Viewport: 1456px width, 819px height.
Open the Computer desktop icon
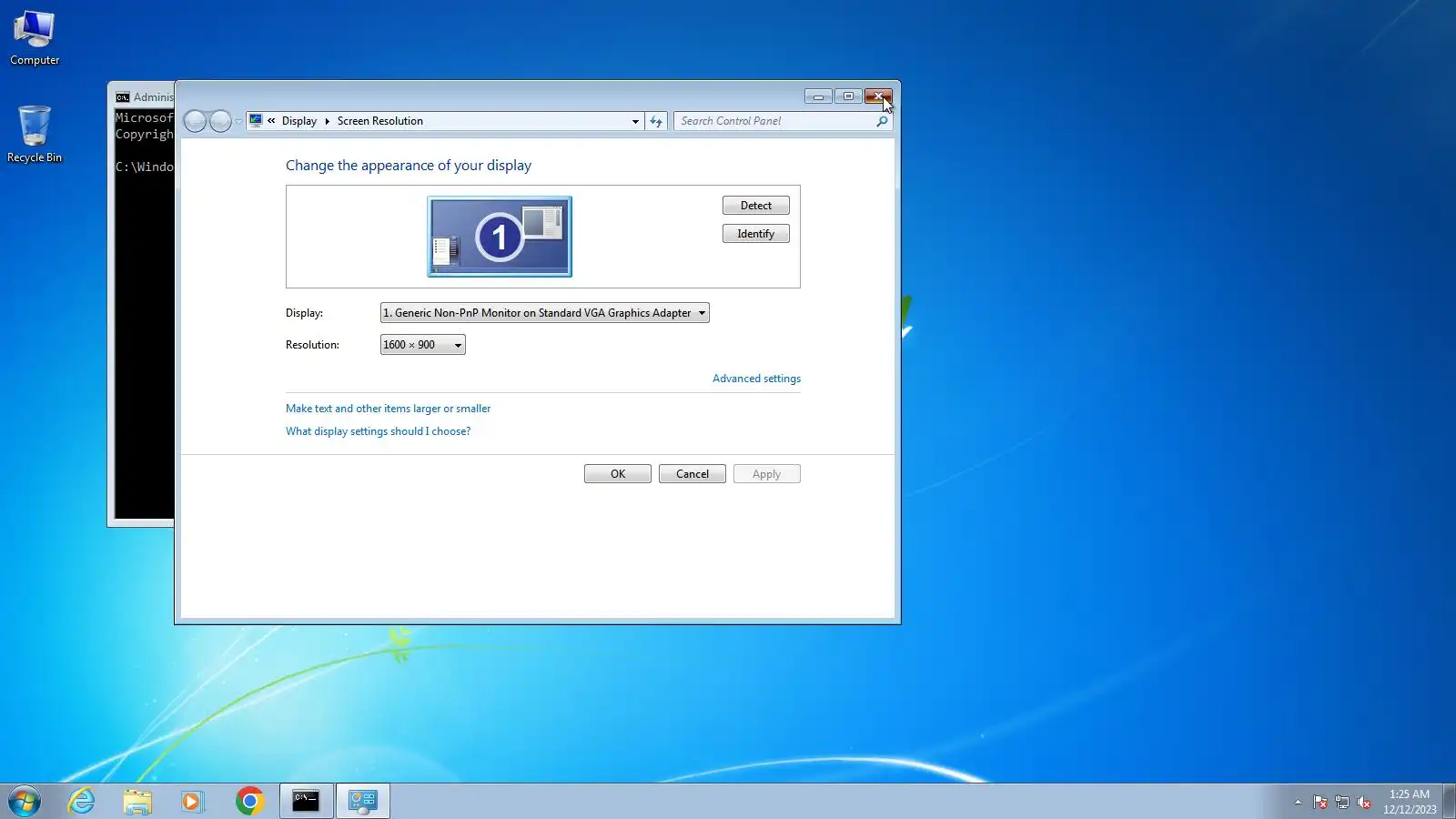click(x=35, y=38)
